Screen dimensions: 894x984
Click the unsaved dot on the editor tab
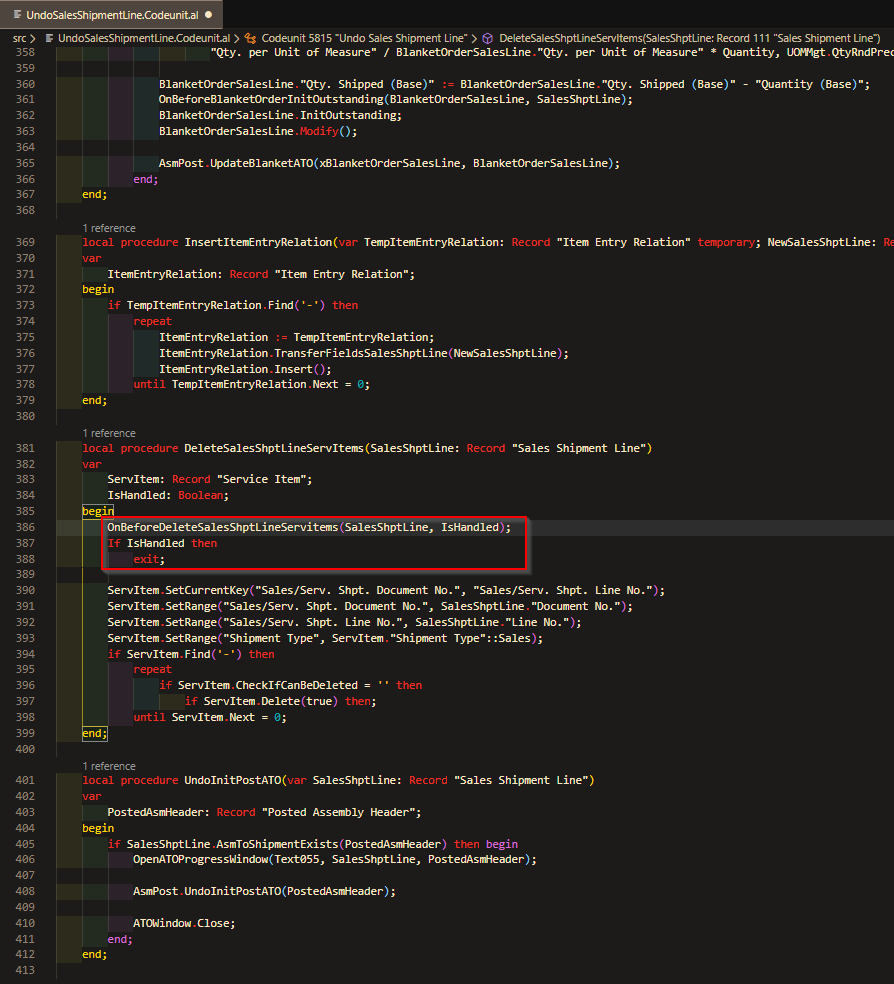point(208,14)
